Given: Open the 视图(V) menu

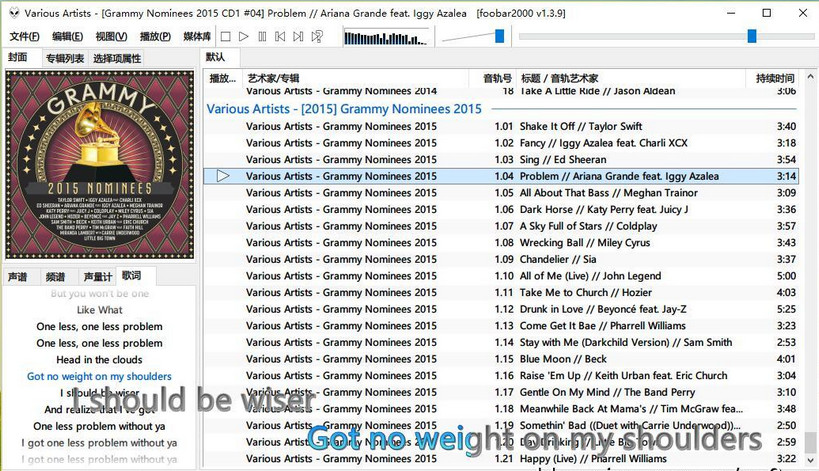Looking at the screenshot, I should [111, 37].
